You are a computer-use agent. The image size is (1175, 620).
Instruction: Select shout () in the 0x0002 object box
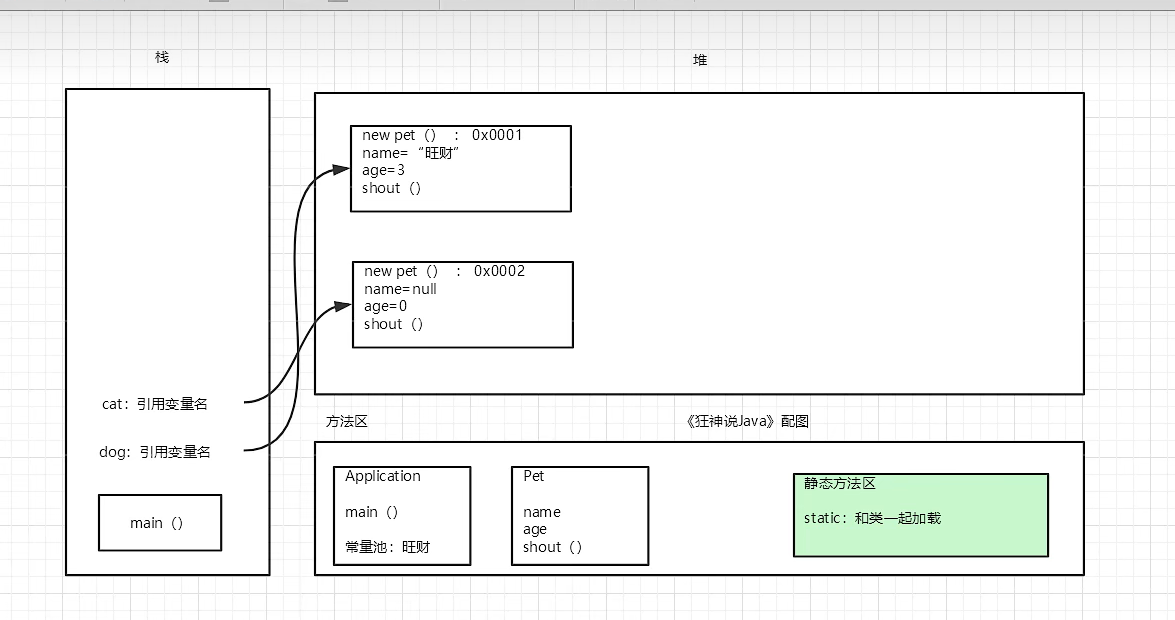click(394, 324)
